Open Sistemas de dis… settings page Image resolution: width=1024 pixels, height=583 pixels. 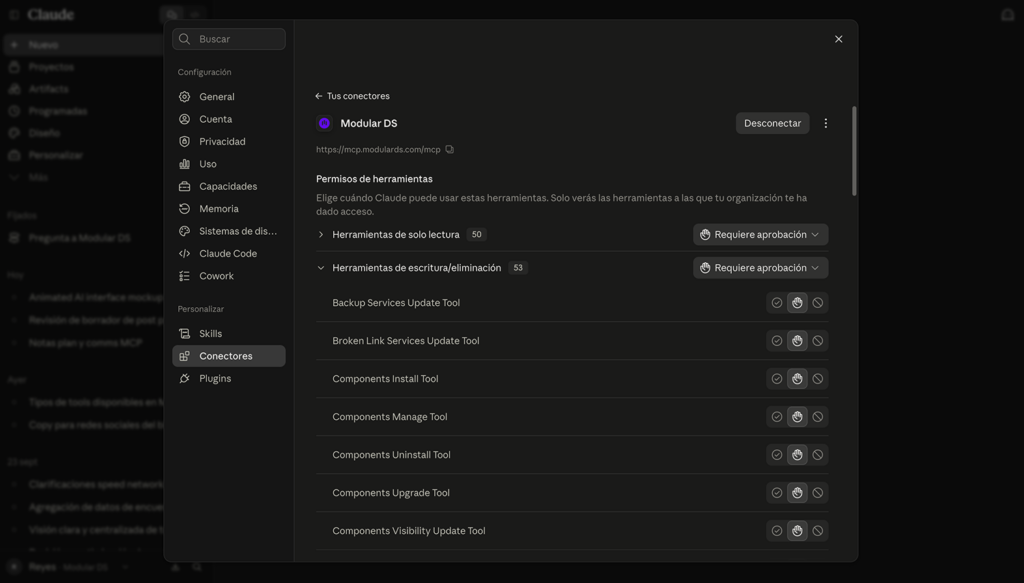coord(229,231)
